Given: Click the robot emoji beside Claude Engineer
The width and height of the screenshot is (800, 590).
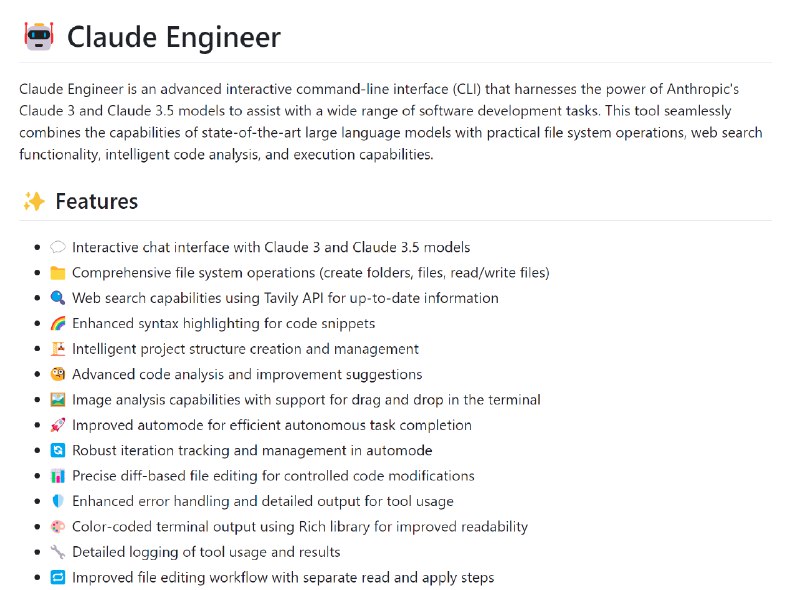Looking at the screenshot, I should pyautogui.click(x=39, y=36).
